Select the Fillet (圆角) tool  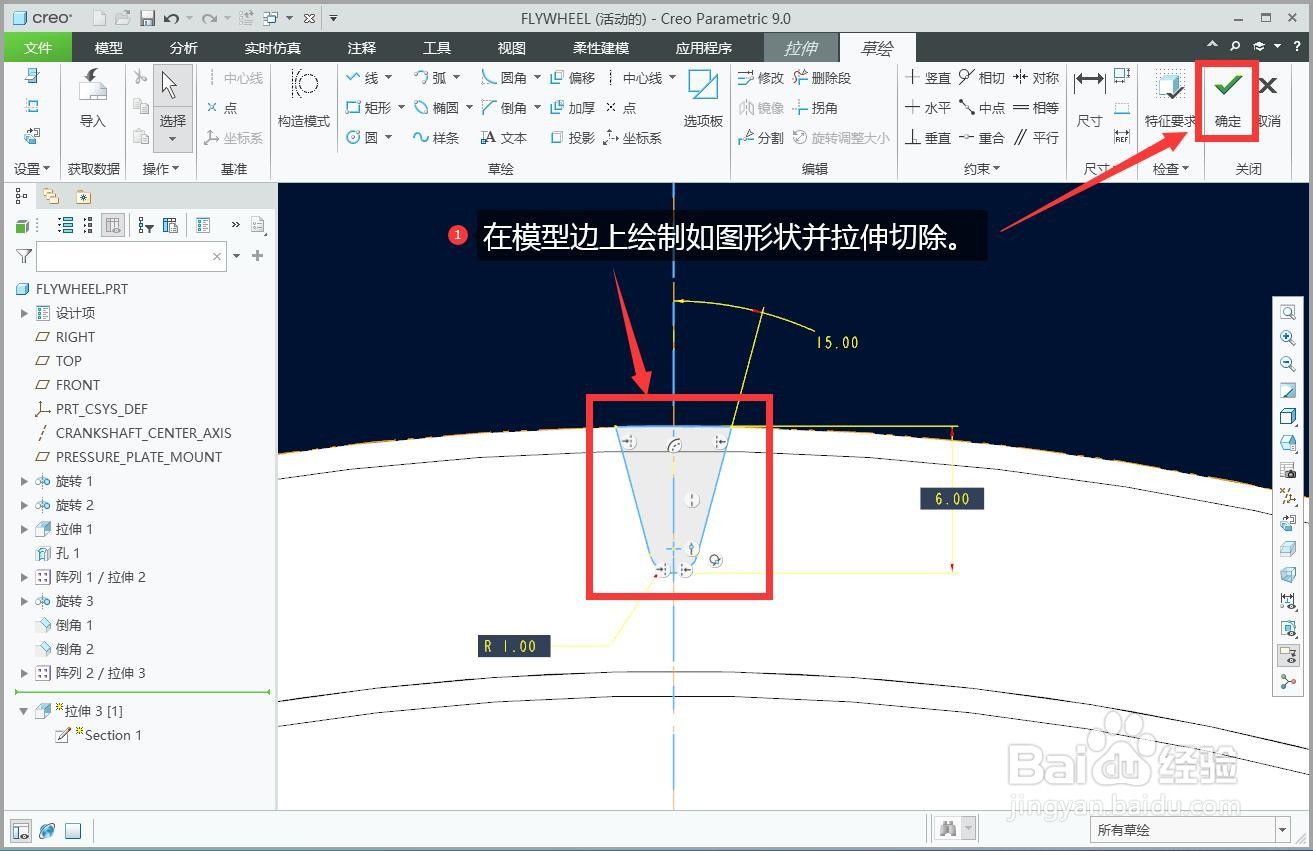504,78
